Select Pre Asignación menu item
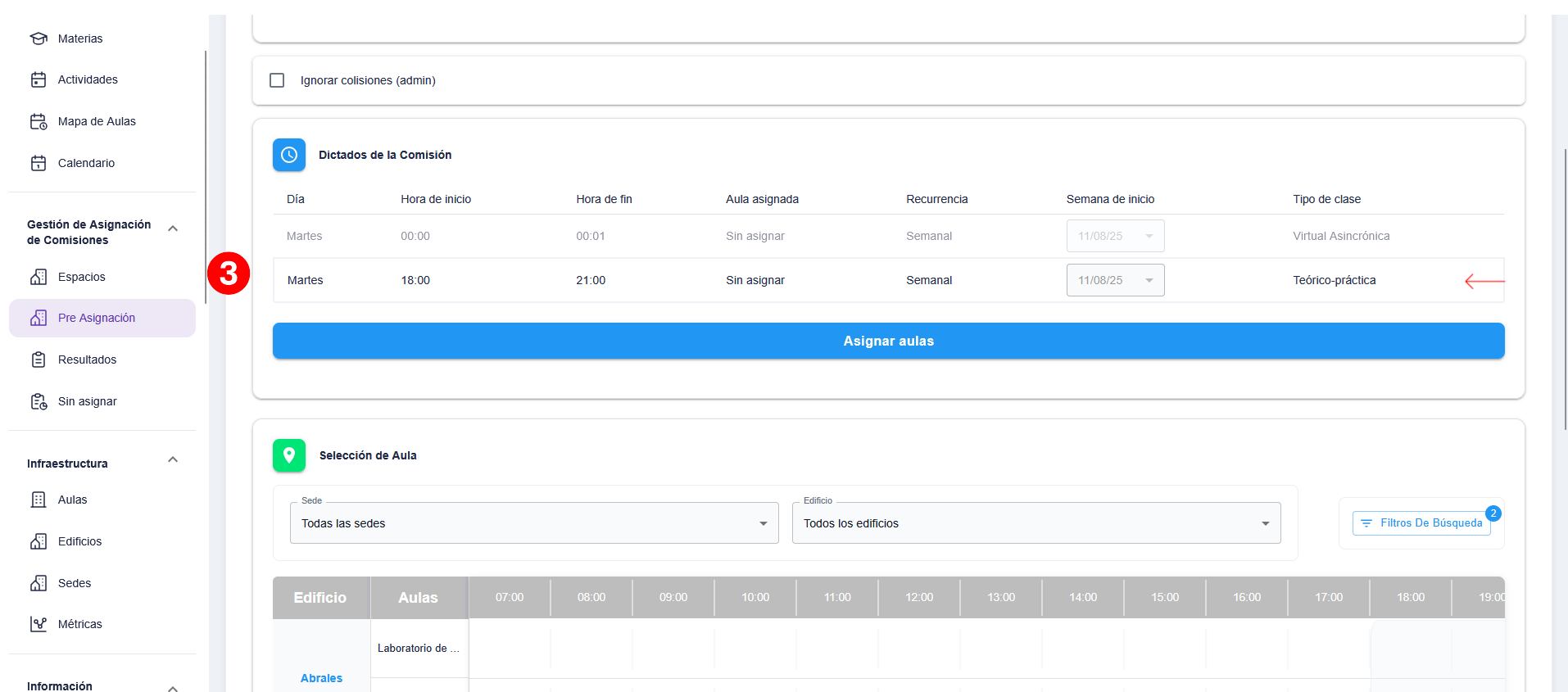The image size is (1568, 692). coord(102,318)
